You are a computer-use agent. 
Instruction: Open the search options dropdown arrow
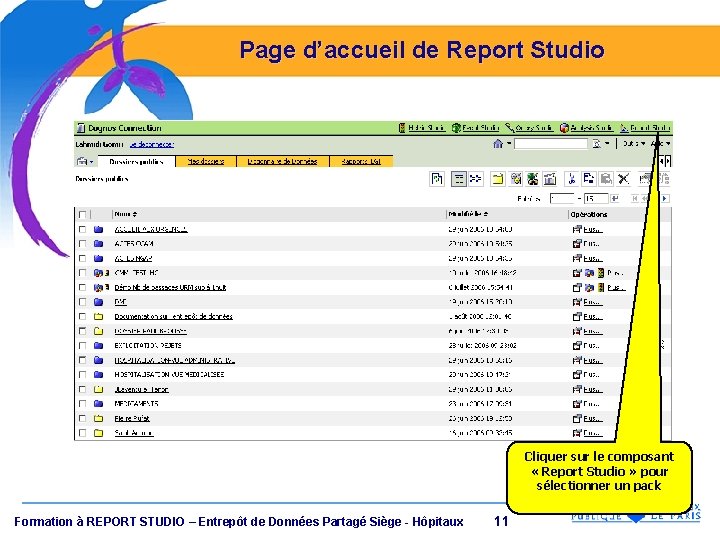[x=607, y=144]
